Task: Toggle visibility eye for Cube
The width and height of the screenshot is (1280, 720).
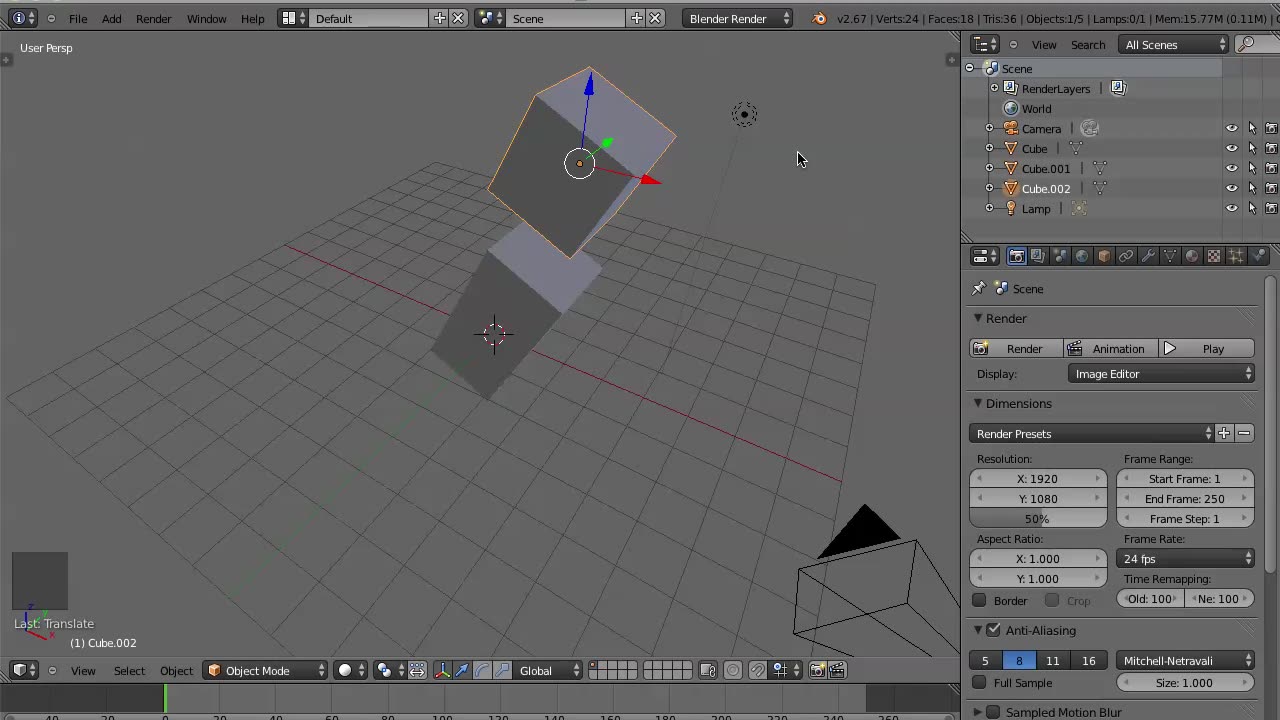Action: [1232, 148]
